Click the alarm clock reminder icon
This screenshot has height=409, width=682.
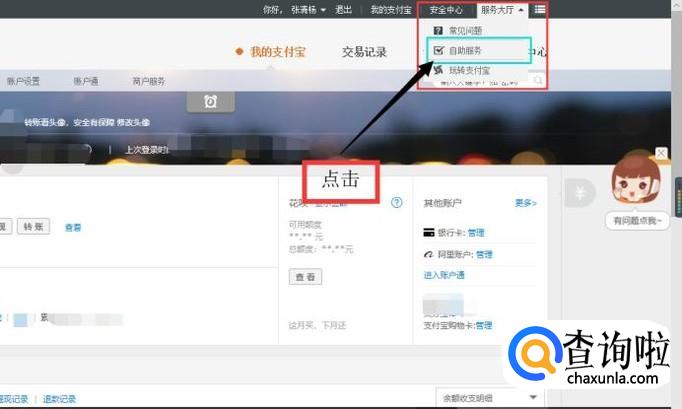click(x=211, y=102)
